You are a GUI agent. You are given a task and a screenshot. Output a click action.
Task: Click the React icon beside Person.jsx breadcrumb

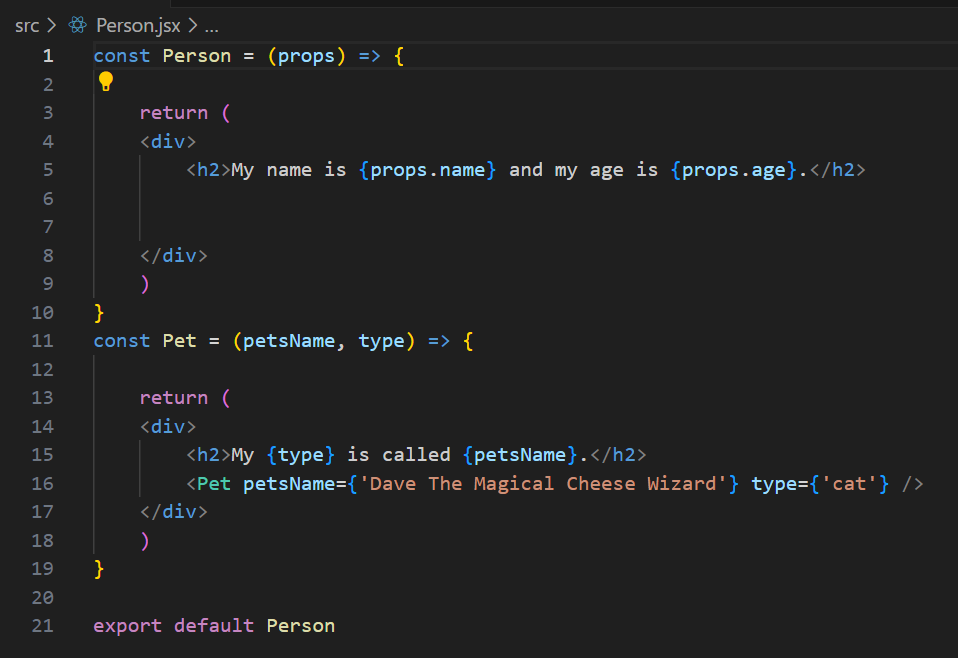(78, 25)
